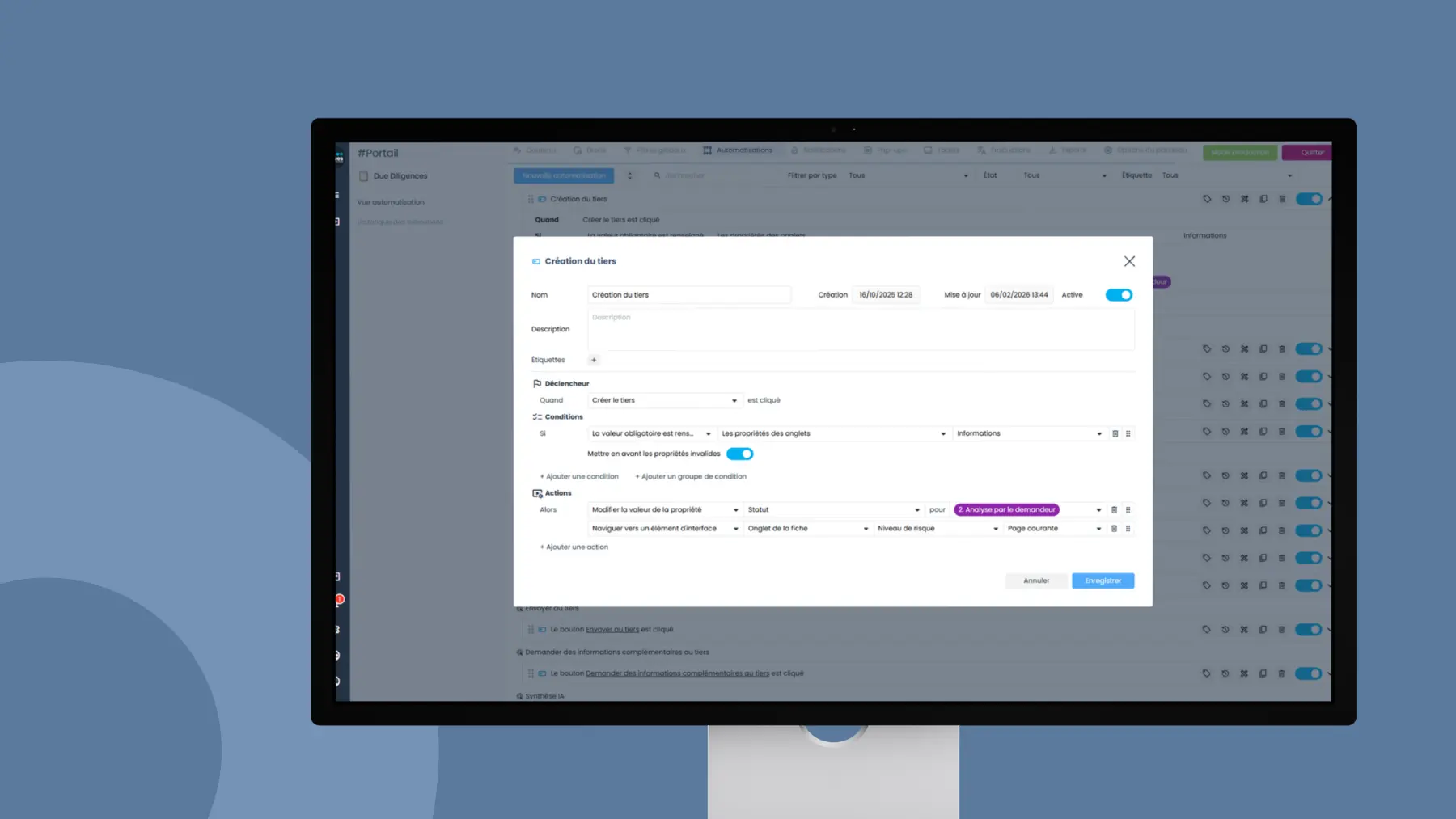1456x819 pixels.
Task: Close the Création du tiers dialog
Action: 1129,261
